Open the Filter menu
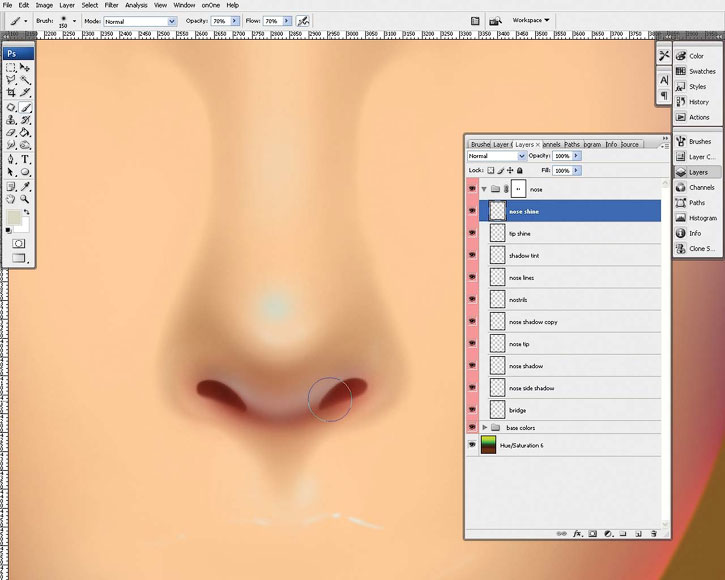The image size is (725, 580). (x=111, y=5)
